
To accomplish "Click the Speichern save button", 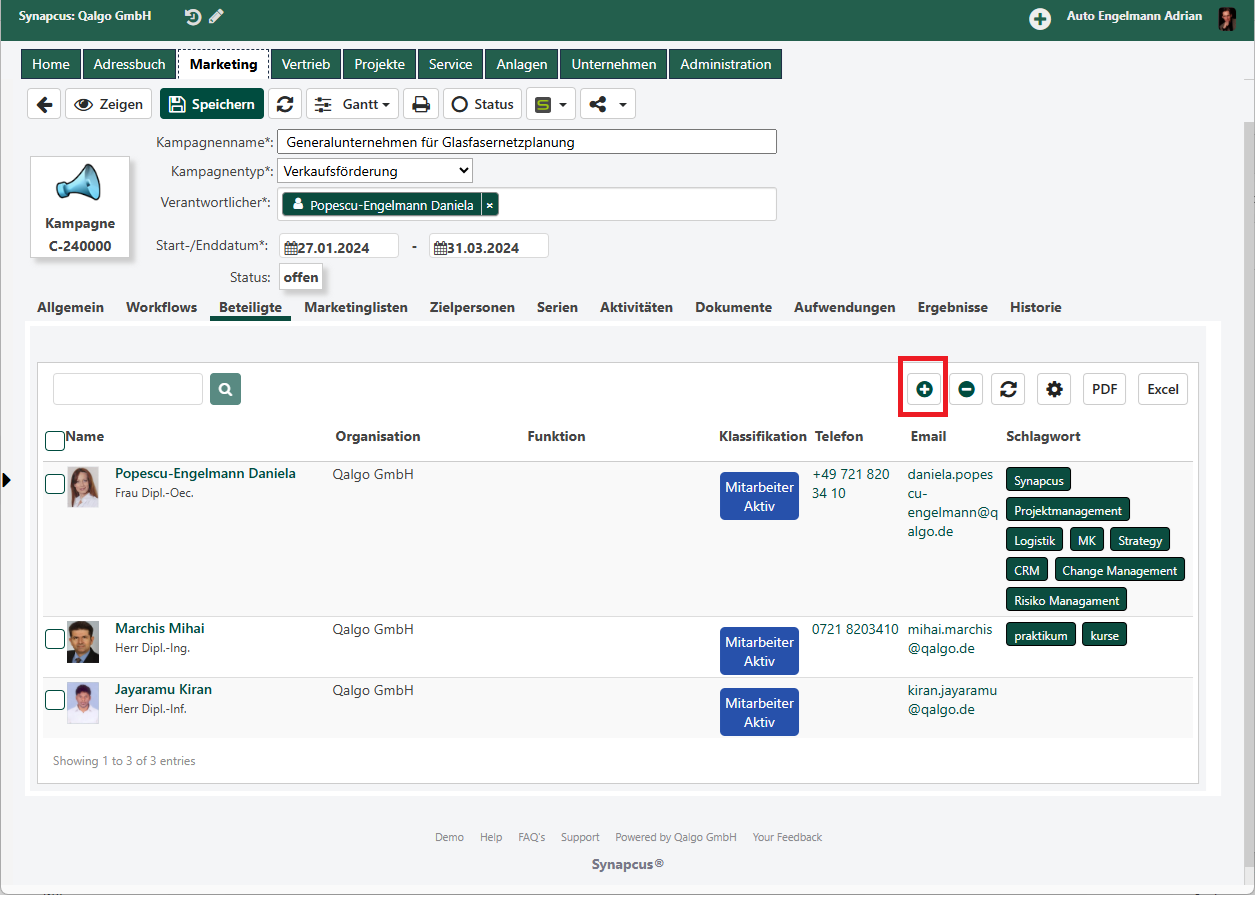I will pos(212,104).
